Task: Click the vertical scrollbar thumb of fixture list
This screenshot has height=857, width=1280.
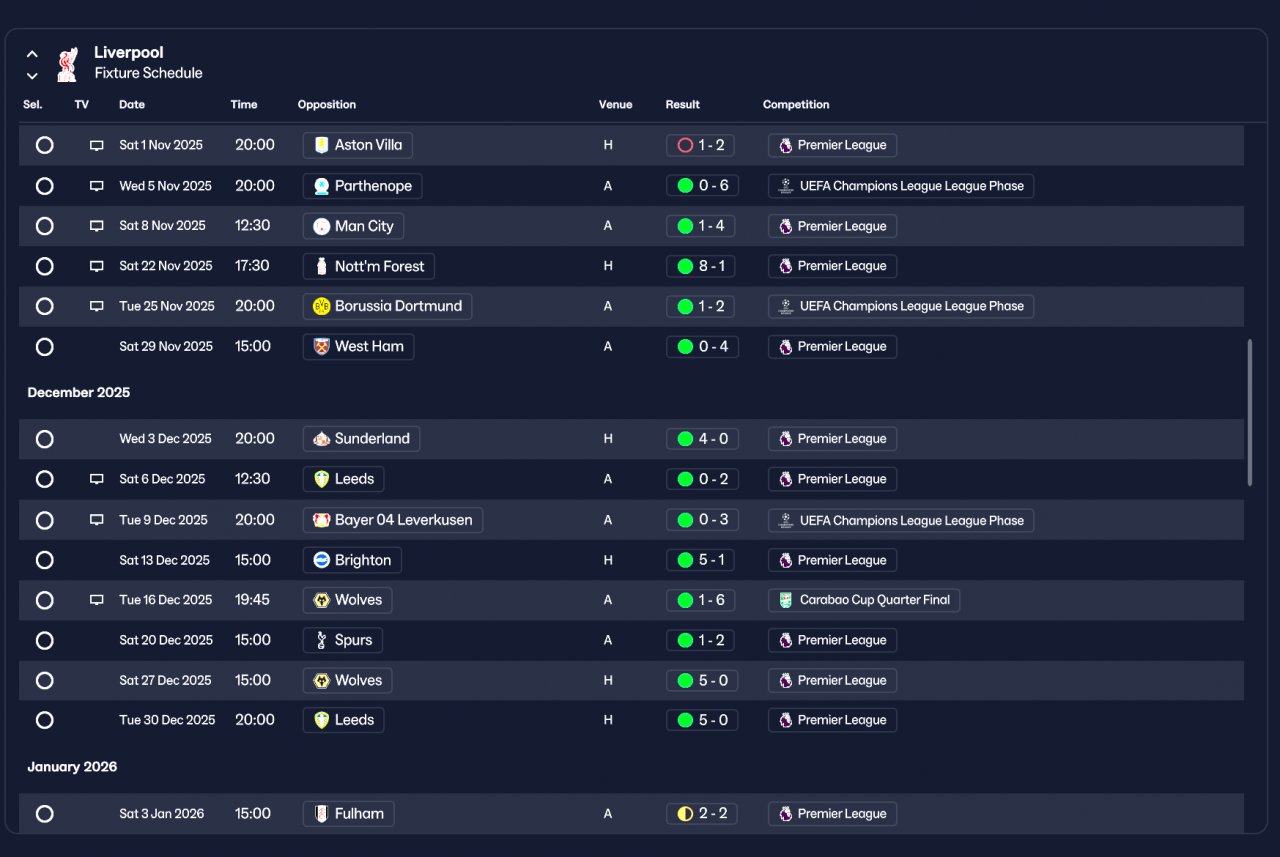Action: coord(1250,413)
